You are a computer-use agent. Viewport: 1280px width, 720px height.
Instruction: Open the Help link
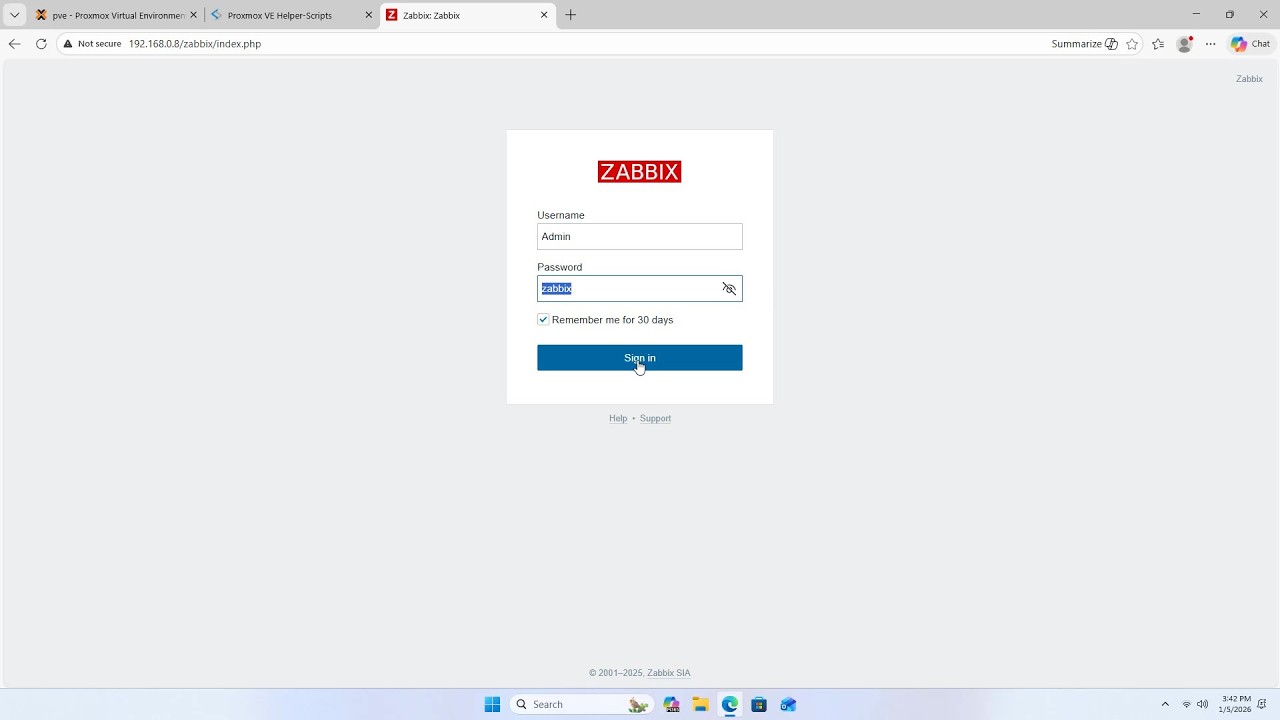[618, 419]
